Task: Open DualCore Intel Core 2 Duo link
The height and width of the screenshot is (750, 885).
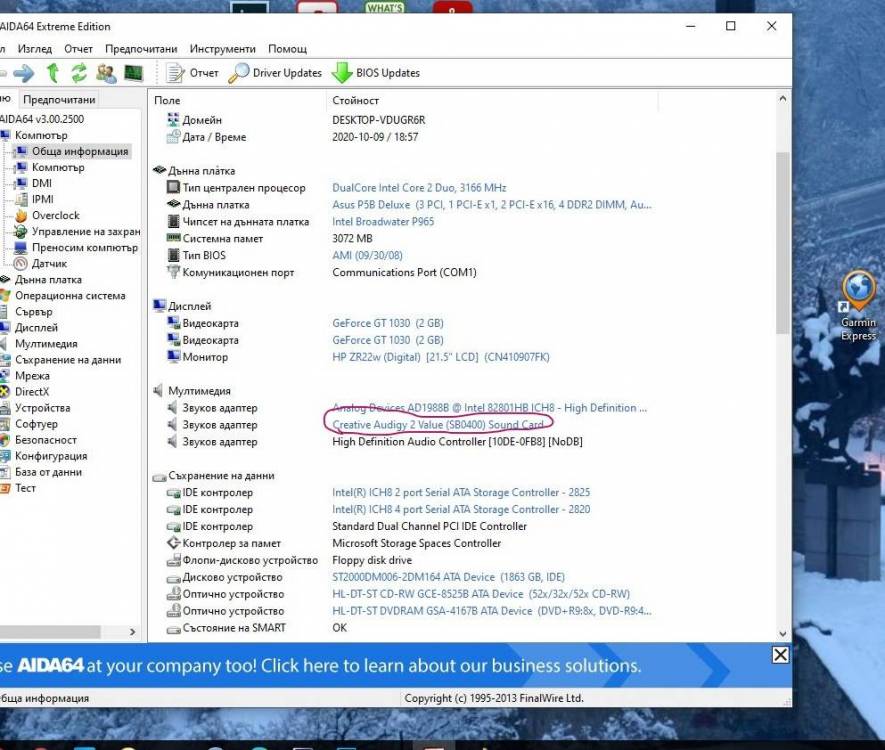Action: tap(419, 188)
